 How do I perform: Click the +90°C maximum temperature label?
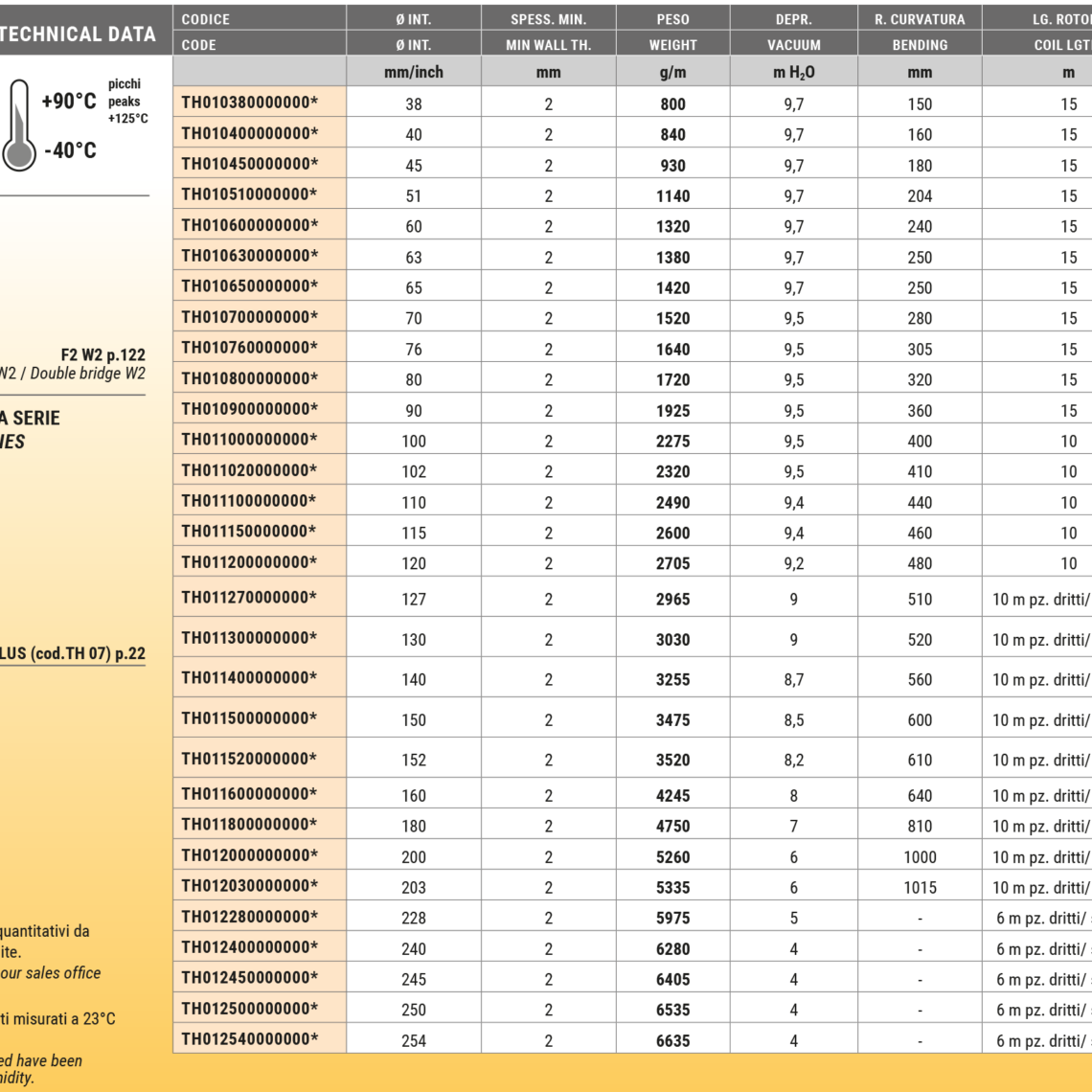pyautogui.click(x=69, y=102)
